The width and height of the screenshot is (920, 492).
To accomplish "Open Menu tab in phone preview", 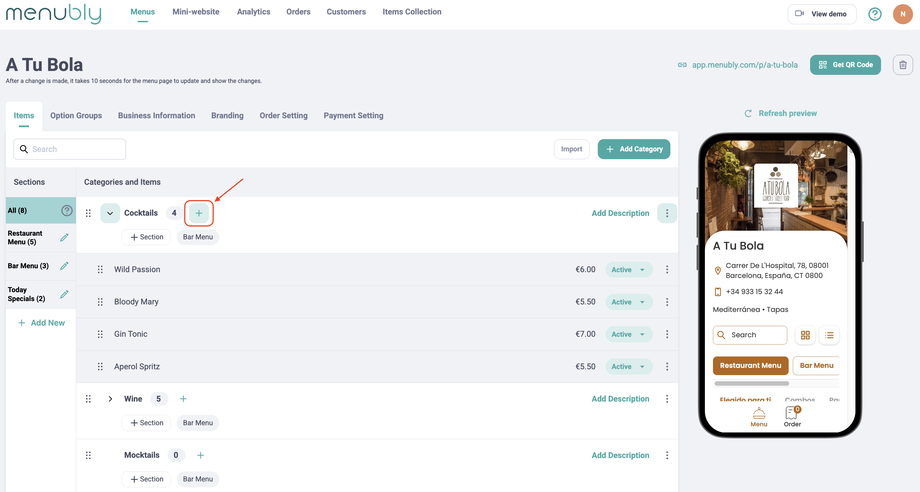I will (759, 417).
